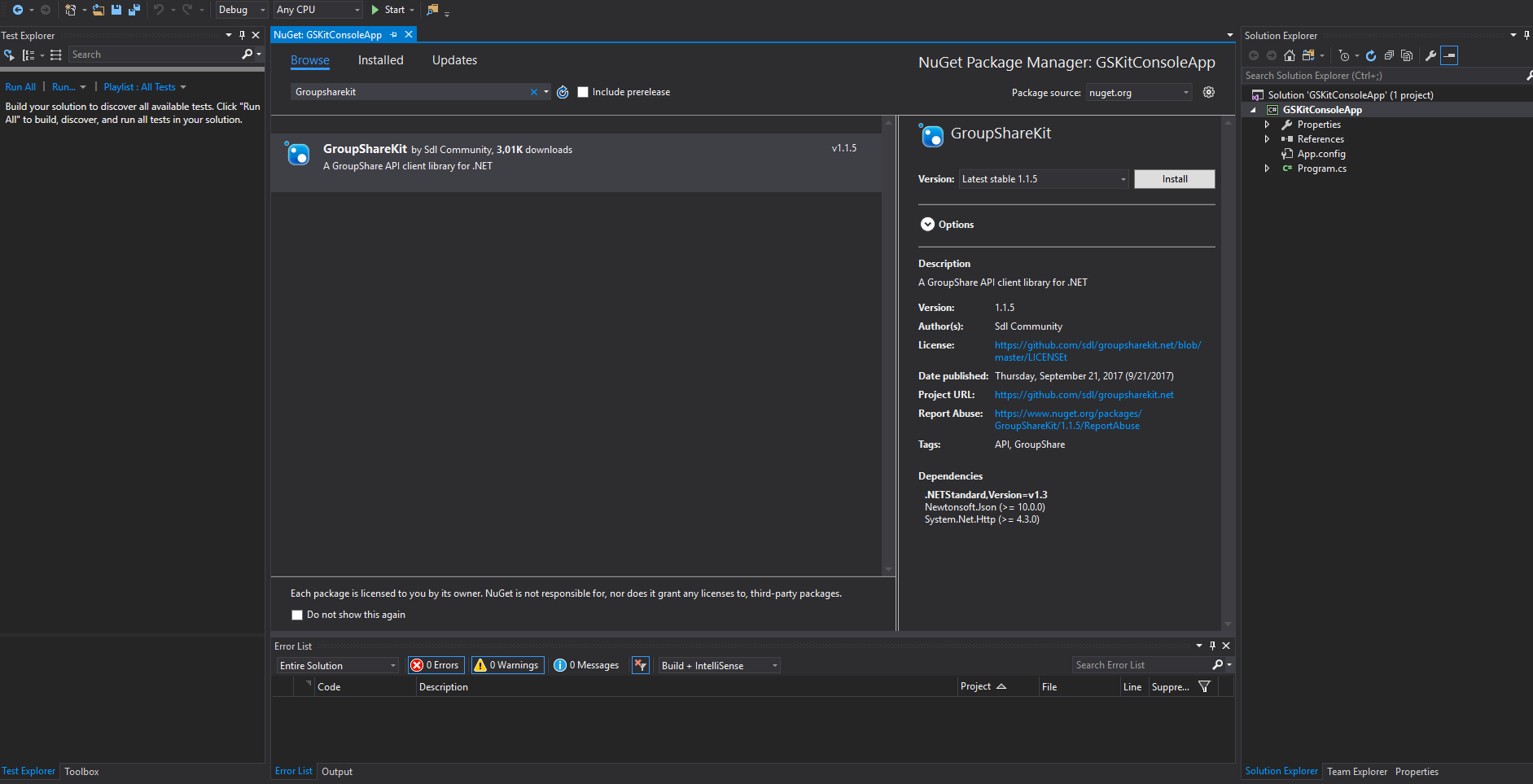Viewport: 1533px width, 784px height.
Task: Pin the NuGet: GSKitConsoleApp tab
Action: (x=394, y=34)
